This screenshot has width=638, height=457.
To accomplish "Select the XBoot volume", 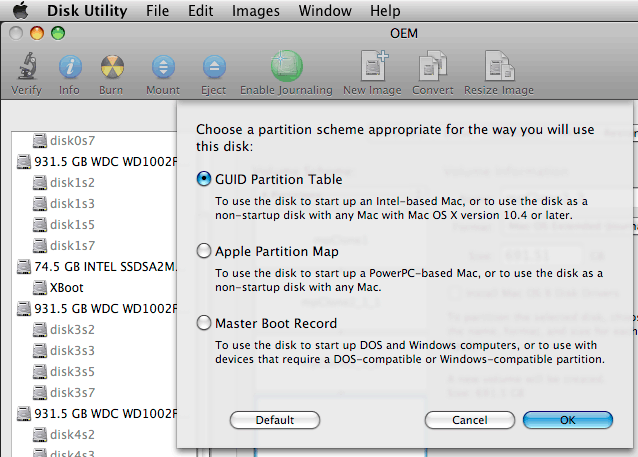I will [58, 288].
